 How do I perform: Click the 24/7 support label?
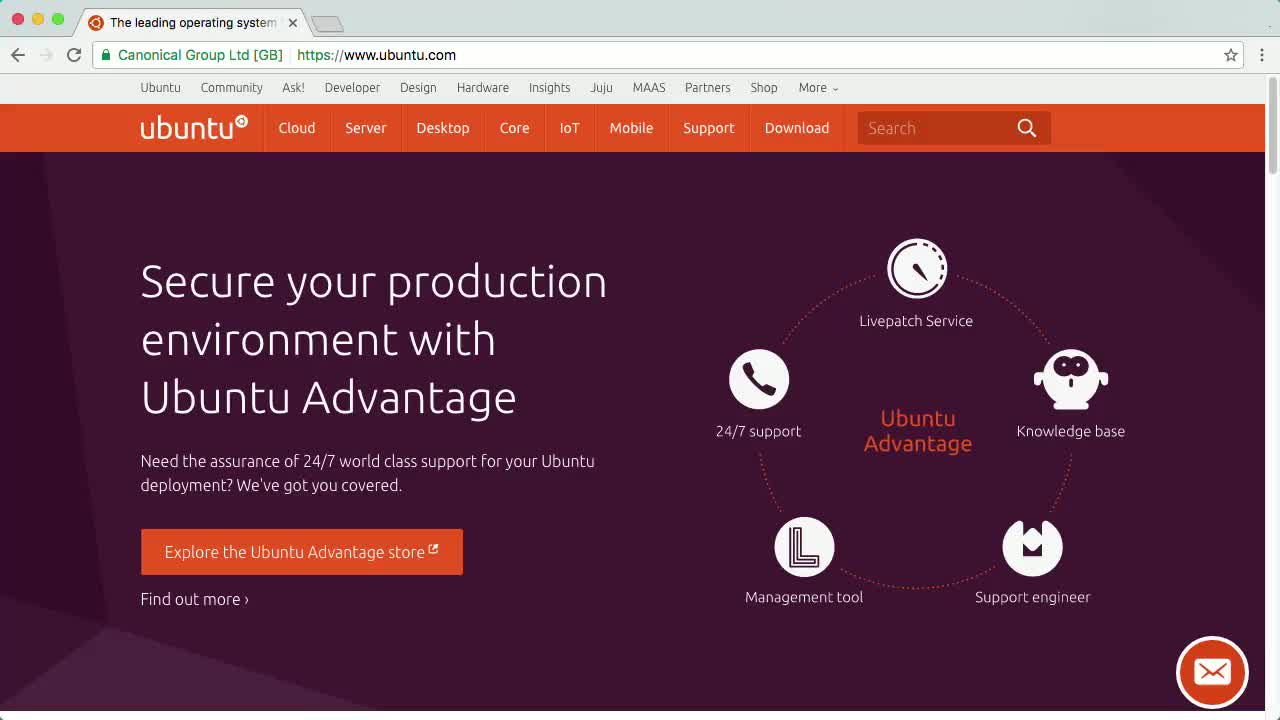pyautogui.click(x=758, y=431)
